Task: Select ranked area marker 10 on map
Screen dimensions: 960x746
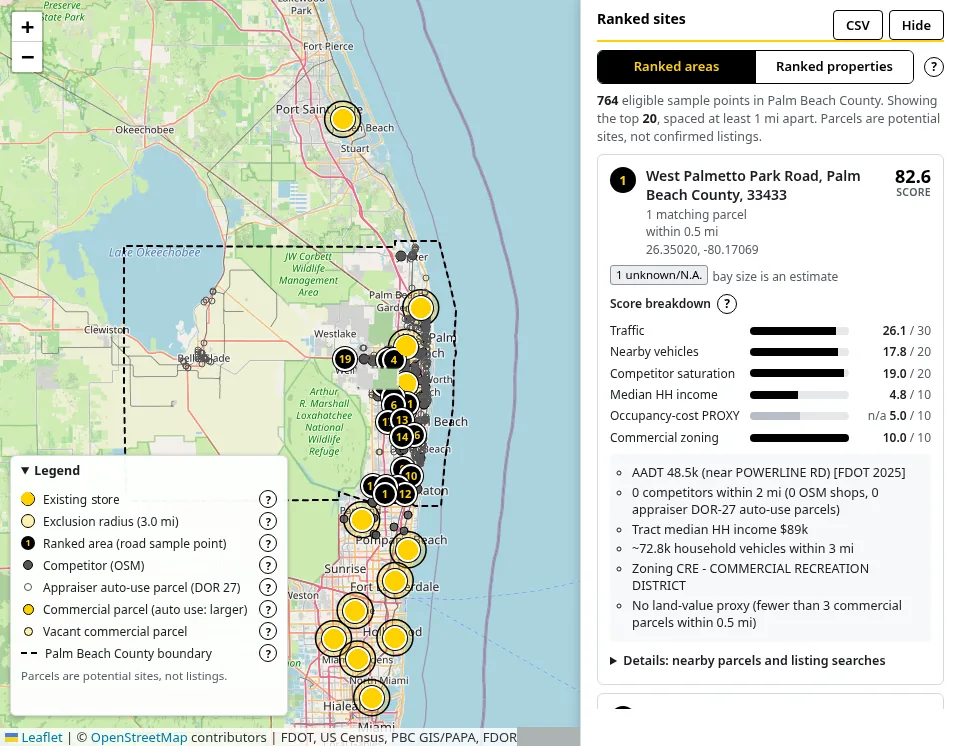Action: tap(411, 476)
